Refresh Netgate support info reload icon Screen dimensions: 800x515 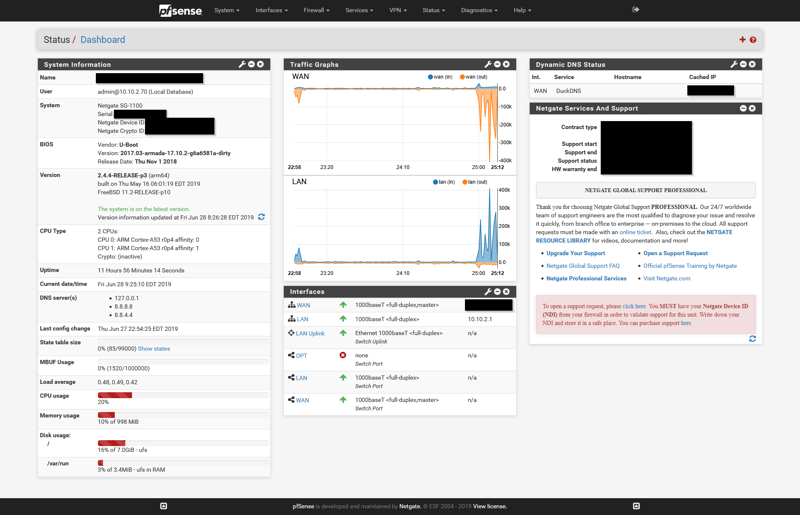click(752, 338)
